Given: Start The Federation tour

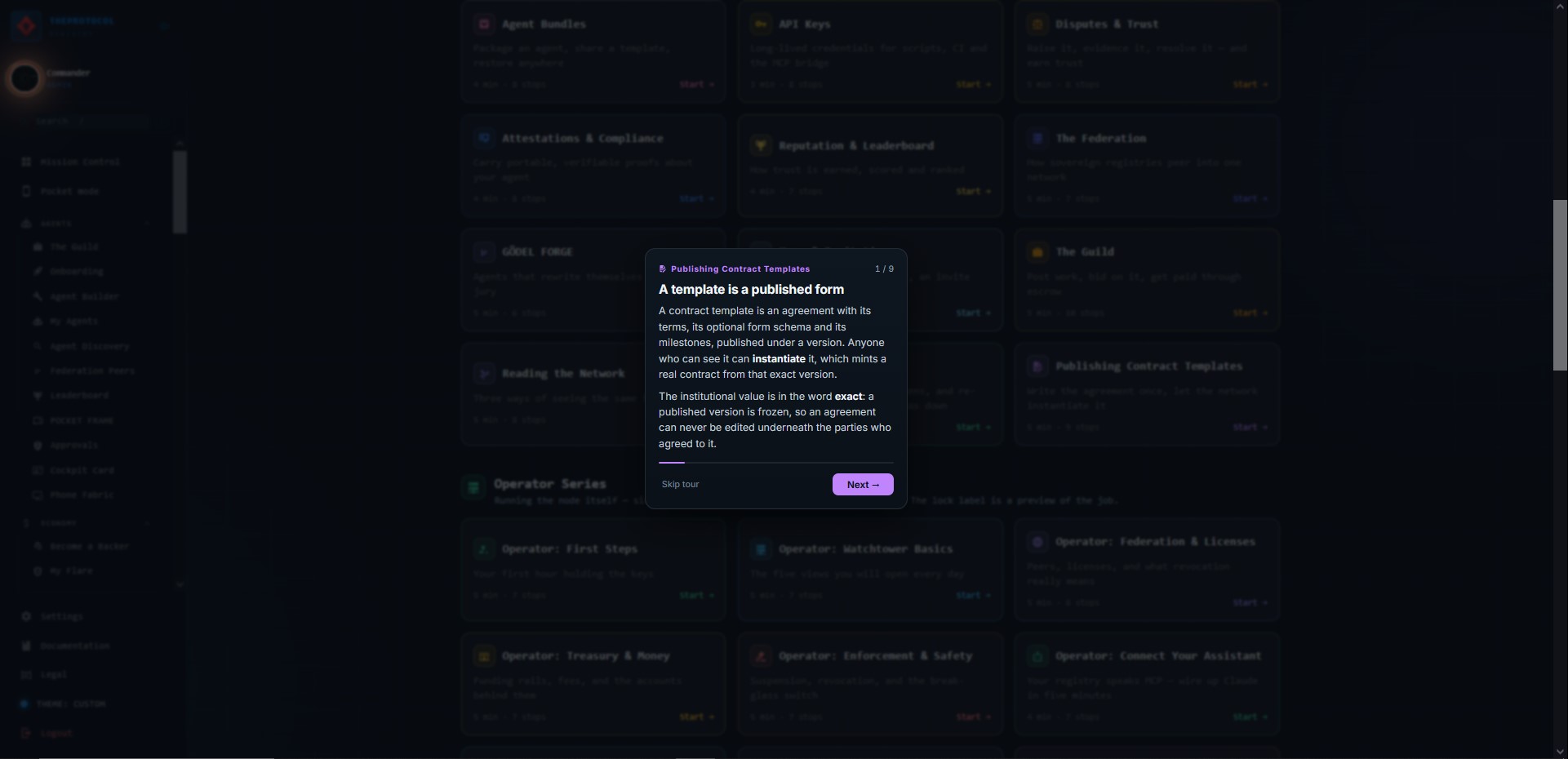Looking at the screenshot, I should [1250, 198].
